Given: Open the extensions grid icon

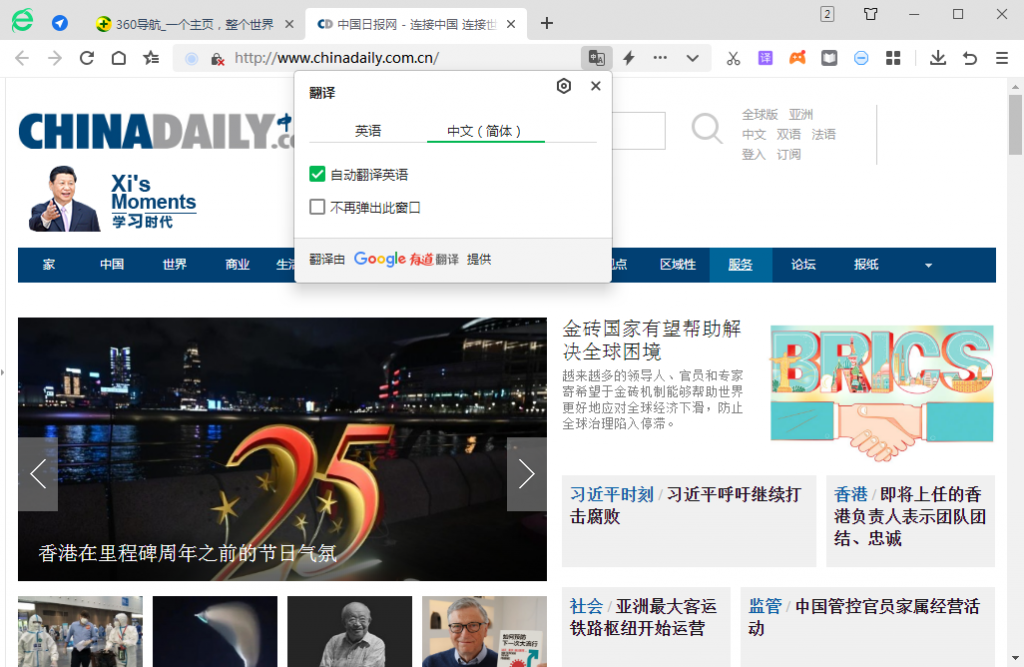Looking at the screenshot, I should (893, 58).
